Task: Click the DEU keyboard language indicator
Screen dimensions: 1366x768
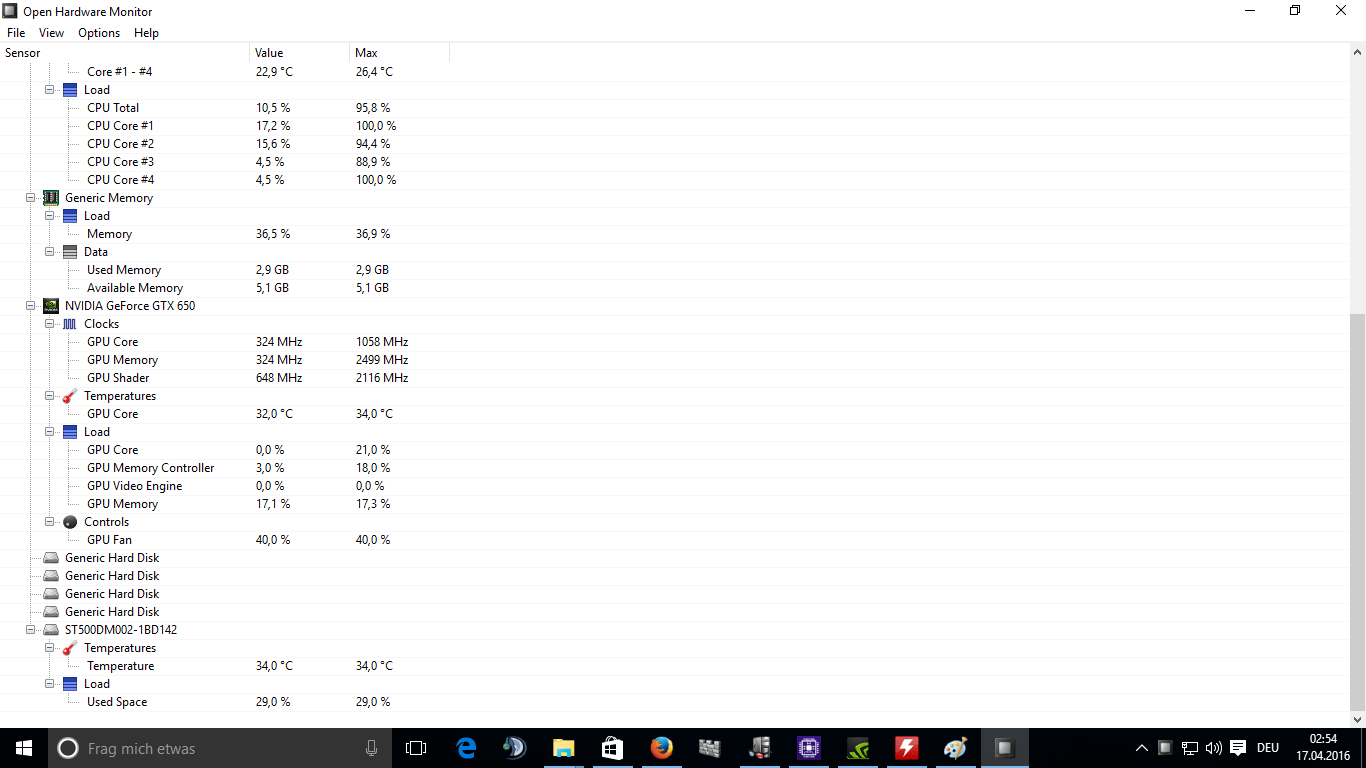Action: click(1268, 748)
